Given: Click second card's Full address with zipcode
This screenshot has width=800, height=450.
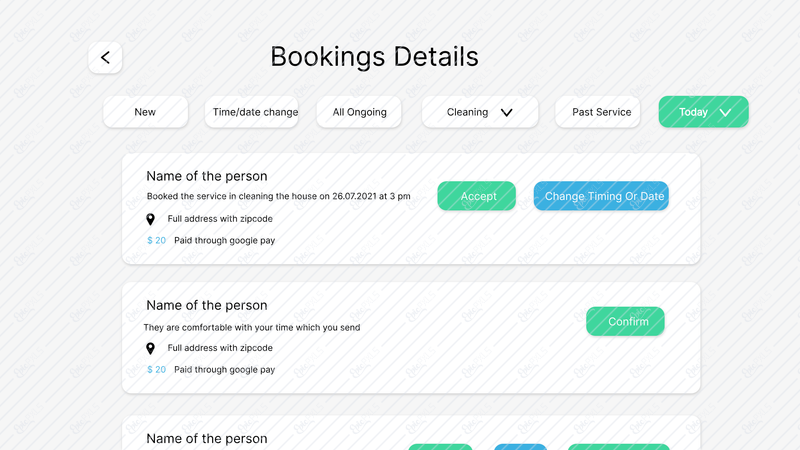Looking at the screenshot, I should 220,348.
